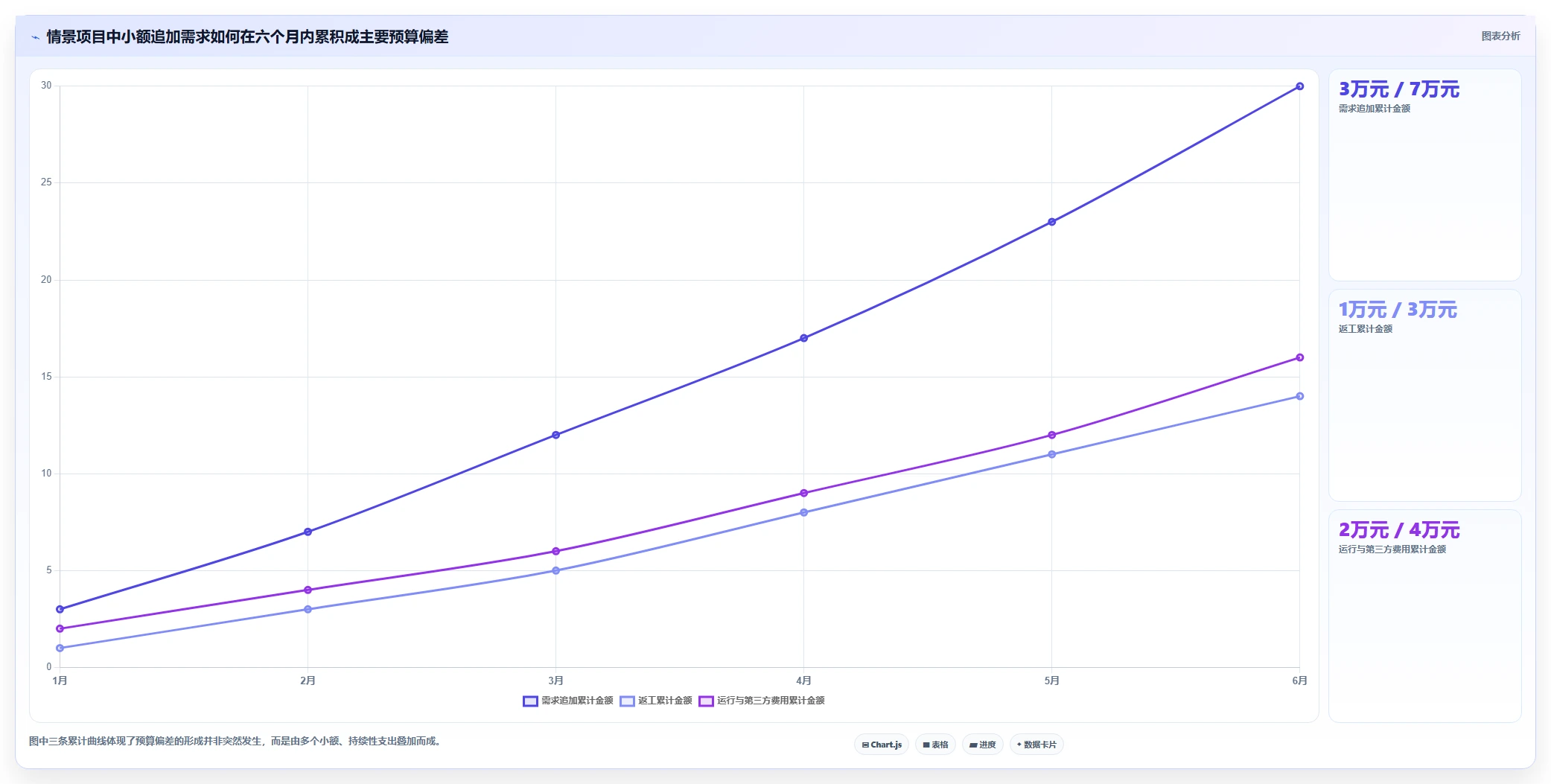
Task: Click the 4月 x-axis label
Action: click(x=803, y=681)
